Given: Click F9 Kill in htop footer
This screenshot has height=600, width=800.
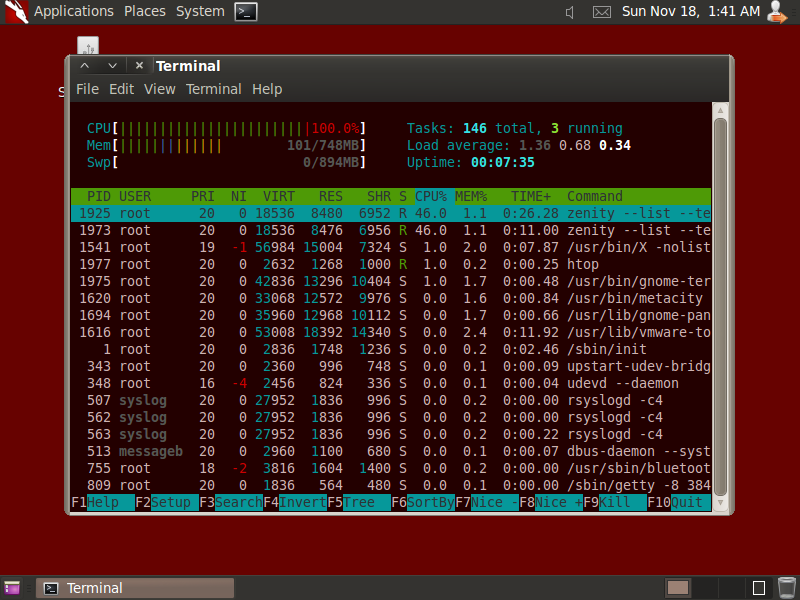Looking at the screenshot, I should pos(615,503).
